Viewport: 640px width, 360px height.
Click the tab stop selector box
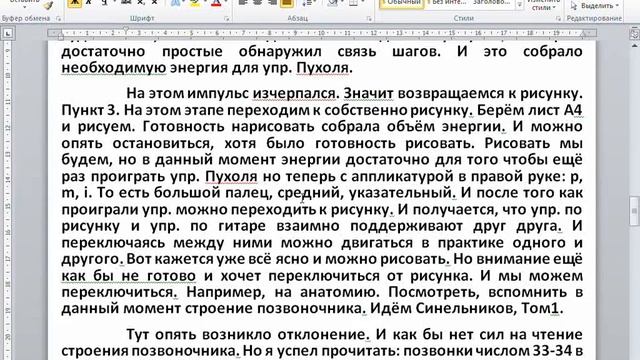8,33
